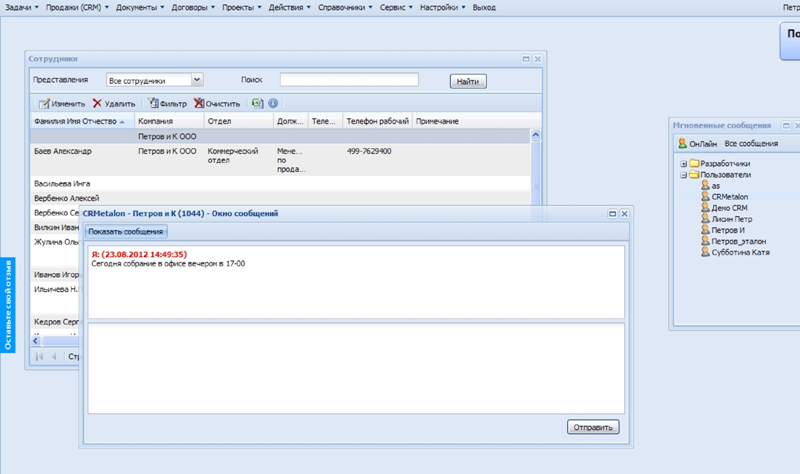Open the Фильтр filter tool
The image size is (800, 474).
(153, 103)
